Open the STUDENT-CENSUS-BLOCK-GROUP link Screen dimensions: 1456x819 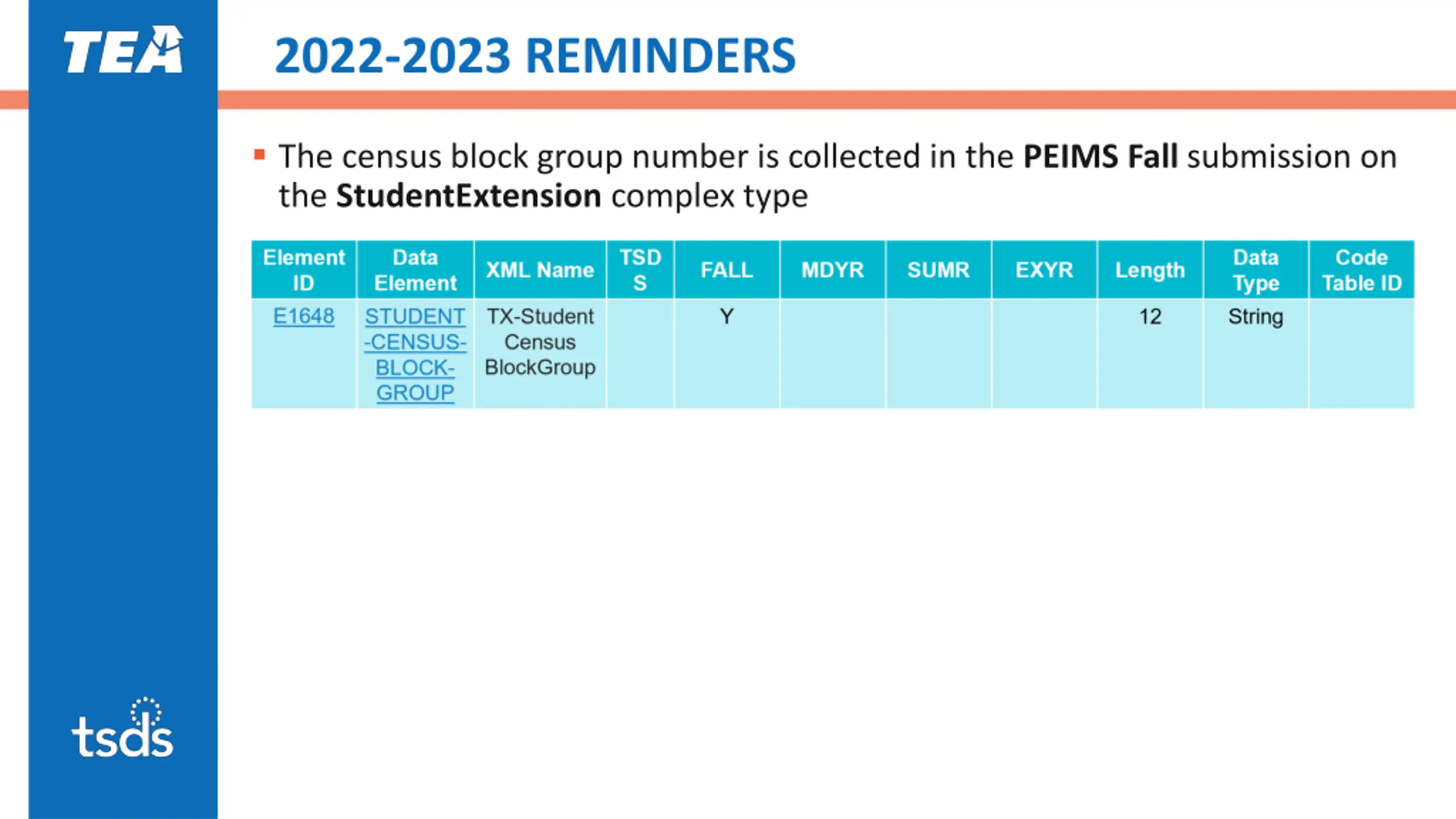click(415, 354)
